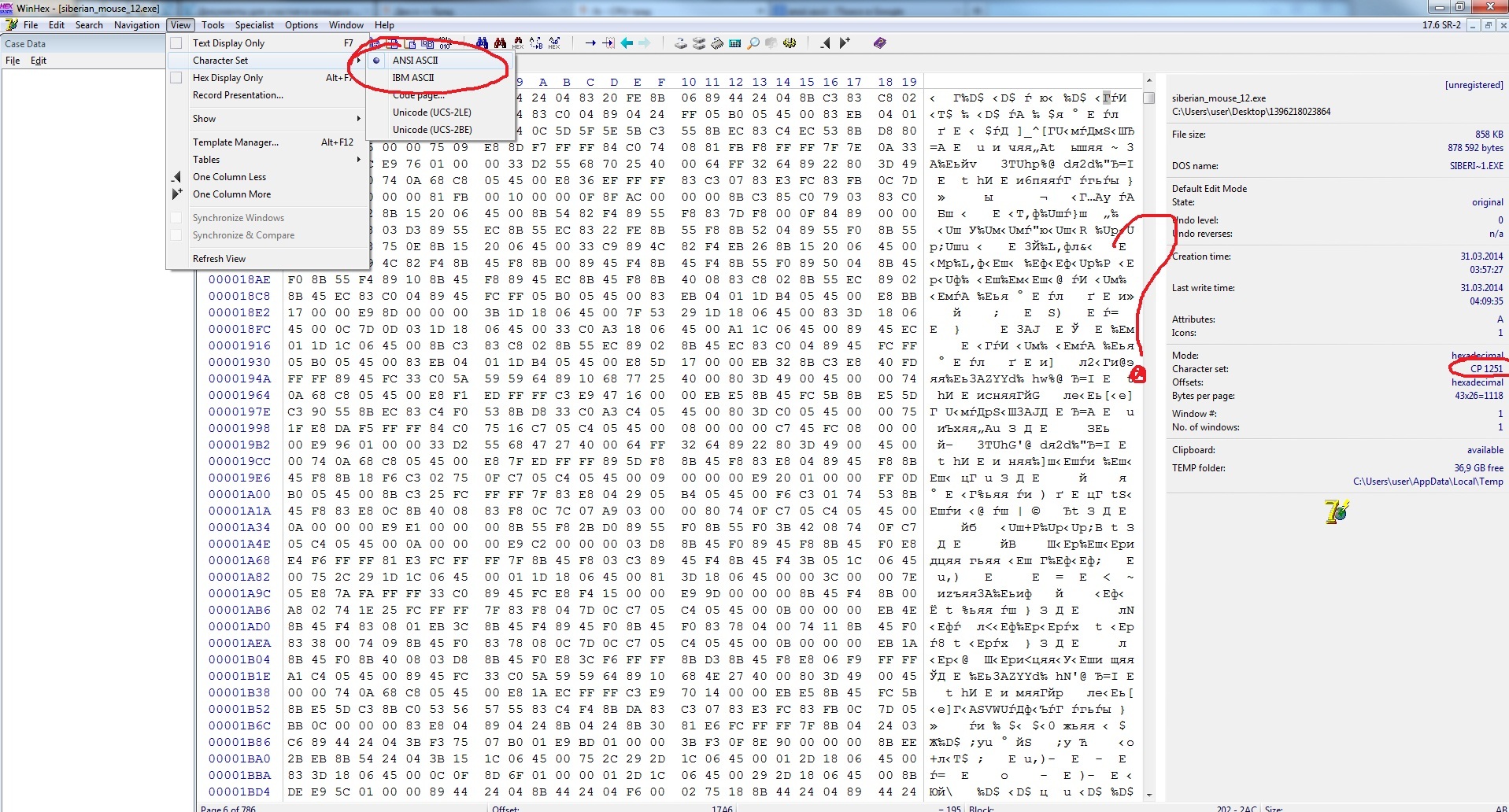Screen dimensions: 1509x812
Task: Click offset 000018AE in offset column
Action: tap(239, 279)
